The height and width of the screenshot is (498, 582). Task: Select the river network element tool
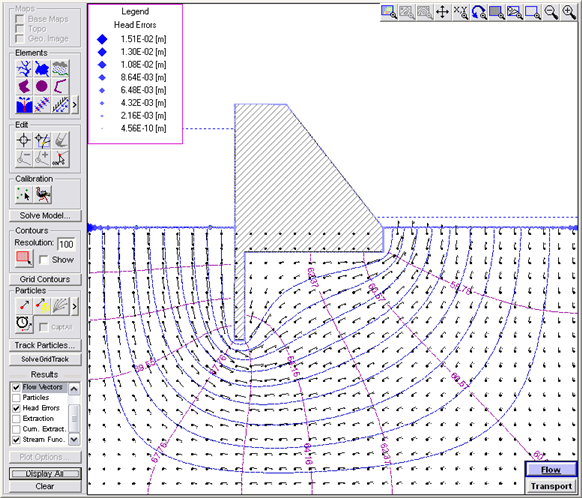tap(24, 69)
